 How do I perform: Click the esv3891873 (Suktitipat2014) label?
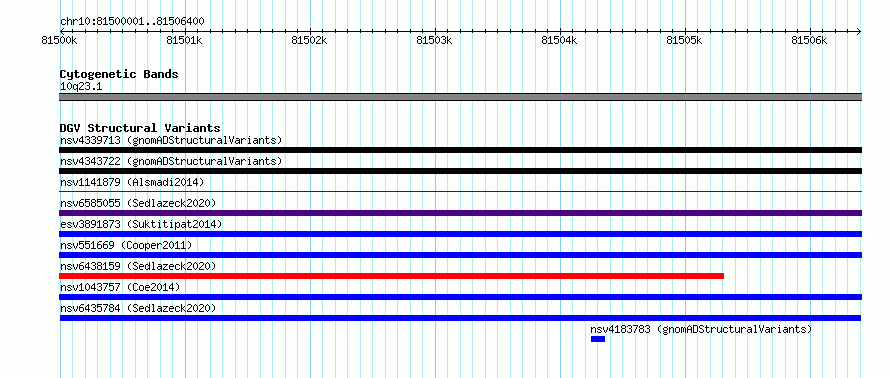coord(141,224)
